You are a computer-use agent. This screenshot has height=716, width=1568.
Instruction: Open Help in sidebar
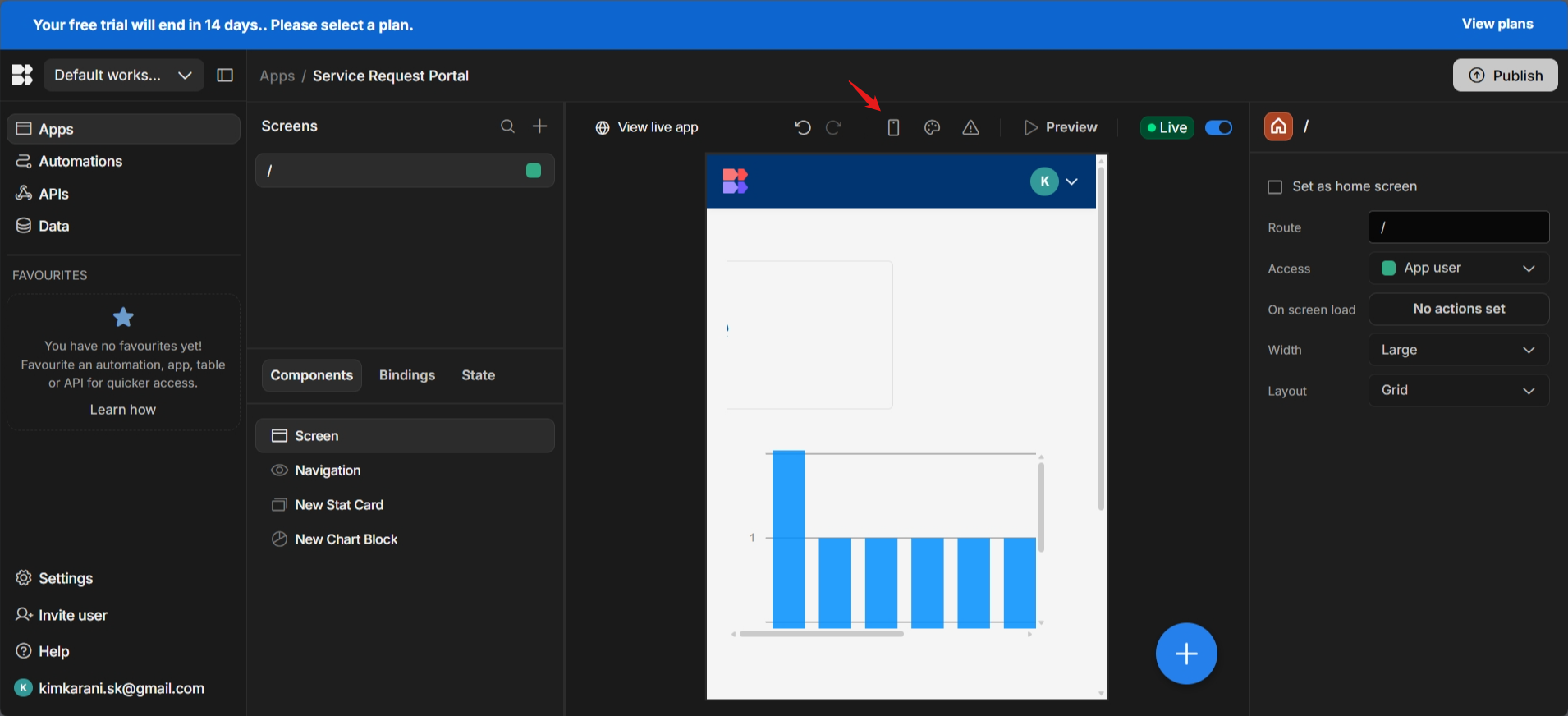[x=53, y=651]
